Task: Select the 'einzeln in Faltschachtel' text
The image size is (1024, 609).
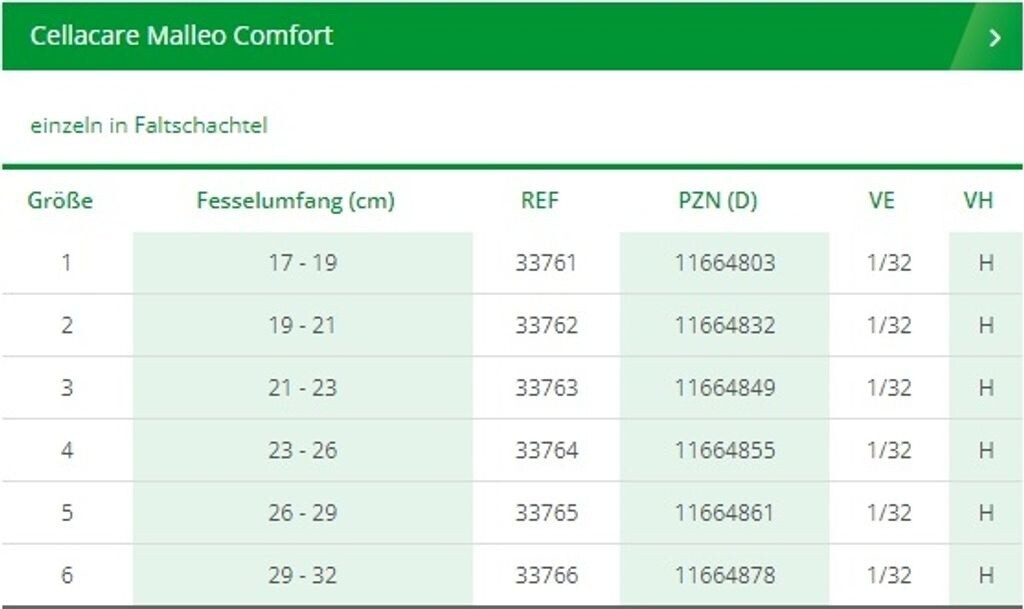Action: (x=149, y=125)
